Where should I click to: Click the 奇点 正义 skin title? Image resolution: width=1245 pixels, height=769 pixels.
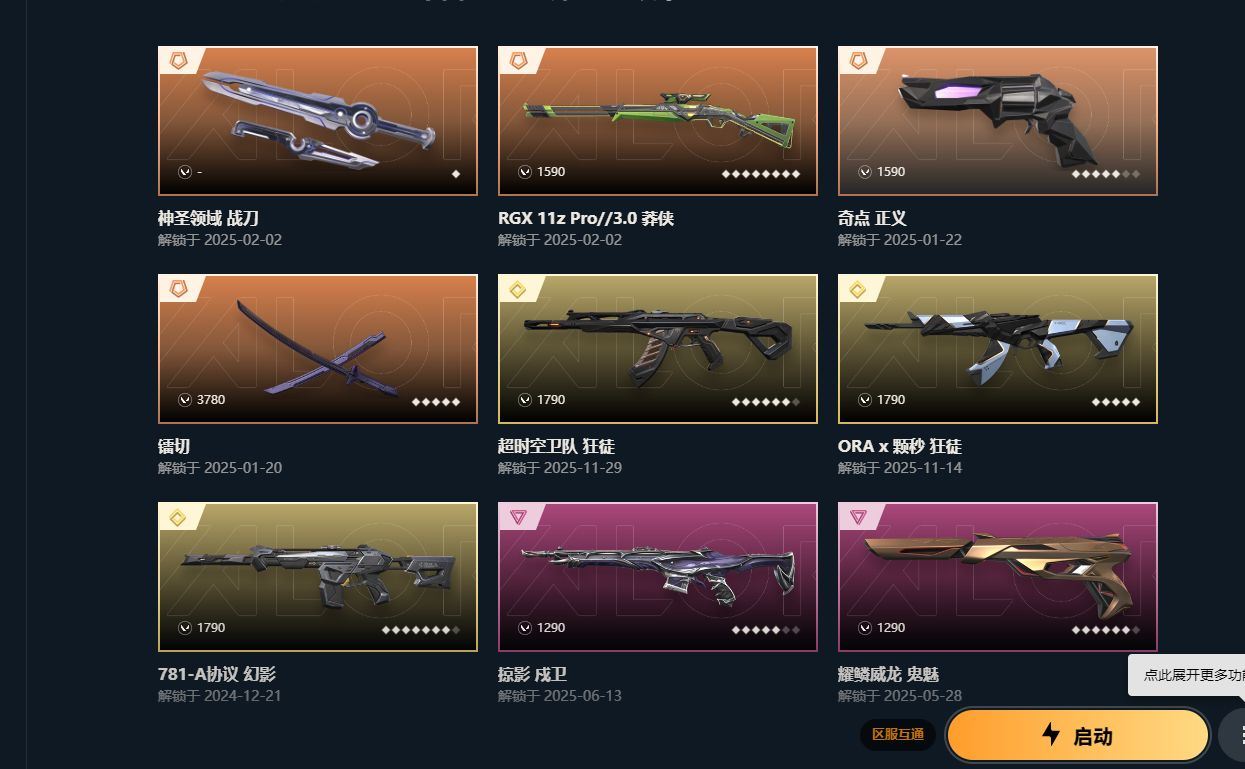pos(872,218)
